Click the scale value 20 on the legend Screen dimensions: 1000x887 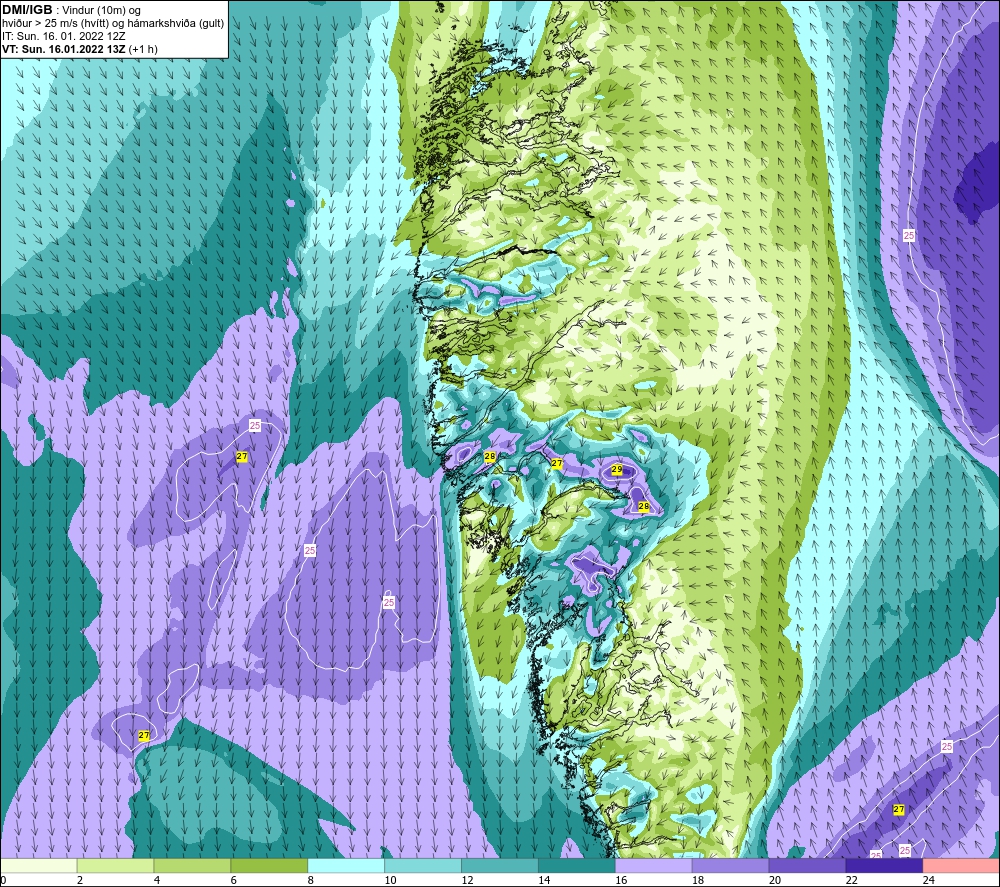tap(775, 880)
